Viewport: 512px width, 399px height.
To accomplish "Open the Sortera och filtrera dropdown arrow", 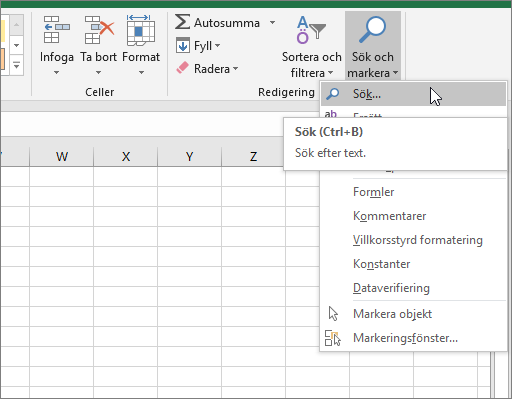I will click(x=330, y=72).
